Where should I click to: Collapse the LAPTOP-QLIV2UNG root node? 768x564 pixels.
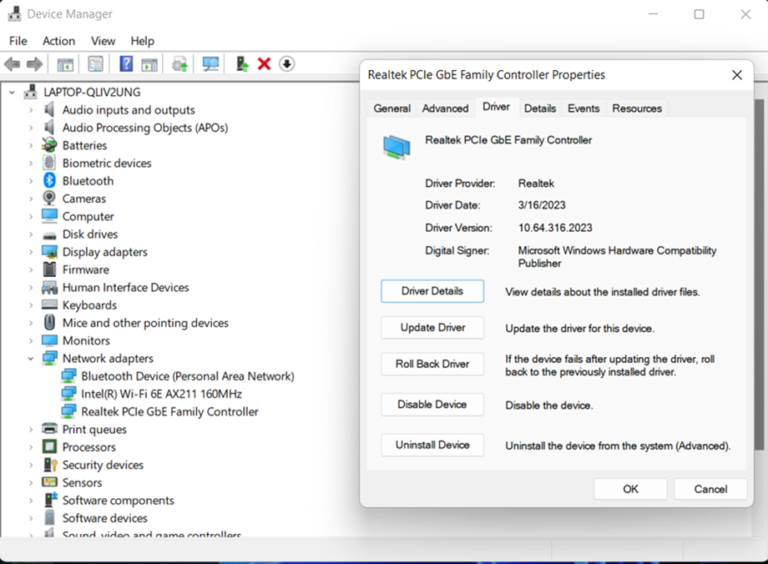[x=12, y=92]
